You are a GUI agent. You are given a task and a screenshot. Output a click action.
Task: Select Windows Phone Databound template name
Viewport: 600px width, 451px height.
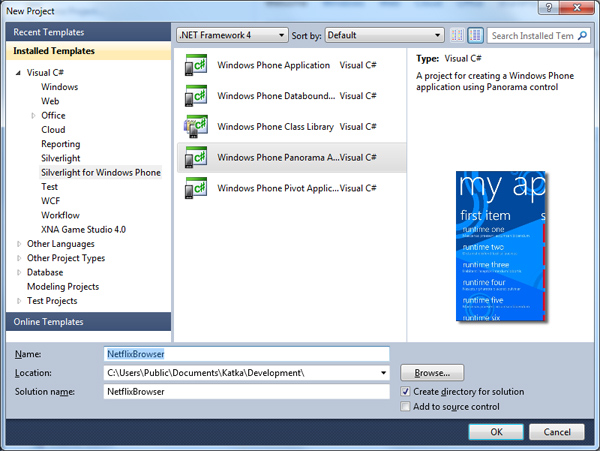276,96
